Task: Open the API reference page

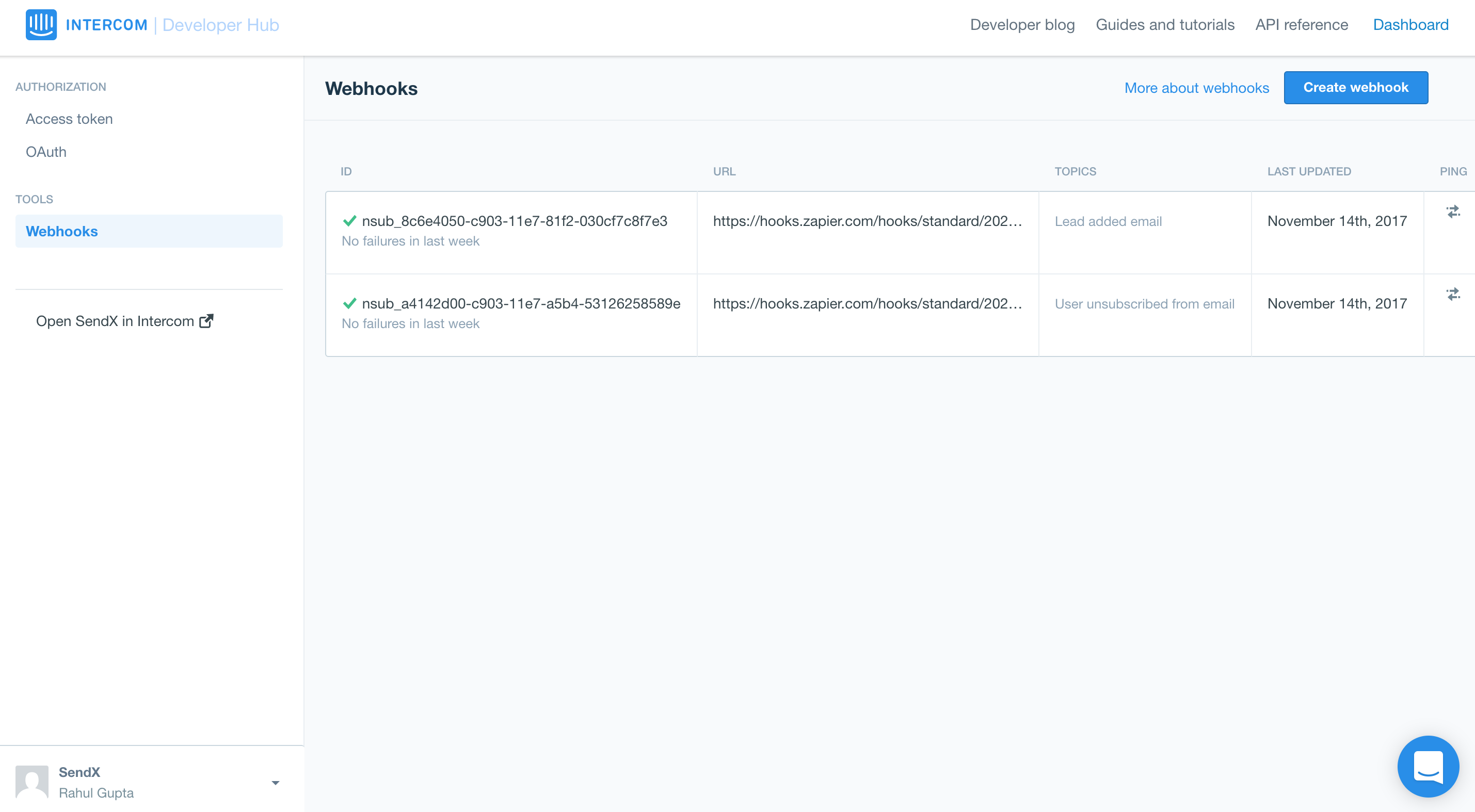Action: (x=1302, y=25)
